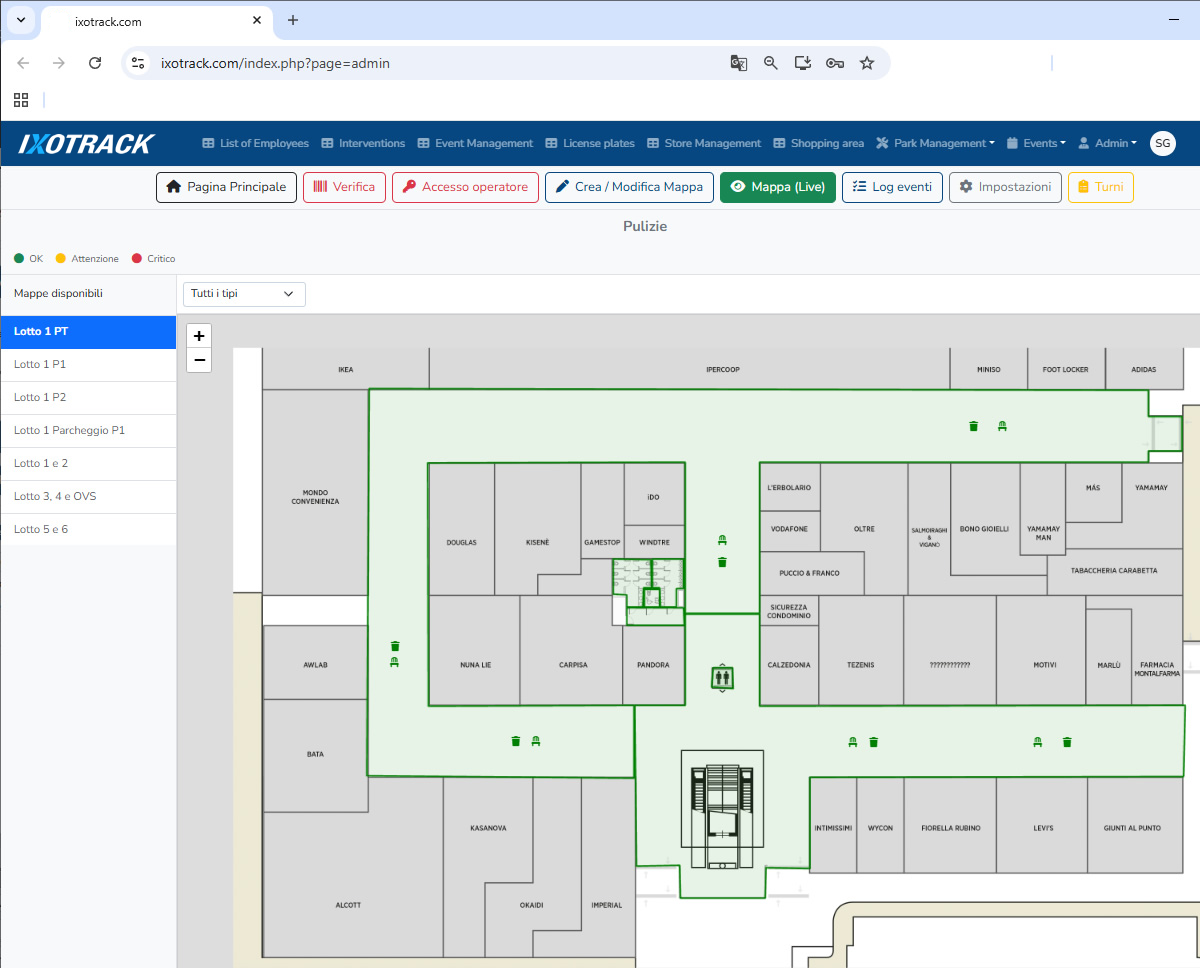The image size is (1200, 968).
Task: Click the KASANOVA store label
Action: pos(488,828)
